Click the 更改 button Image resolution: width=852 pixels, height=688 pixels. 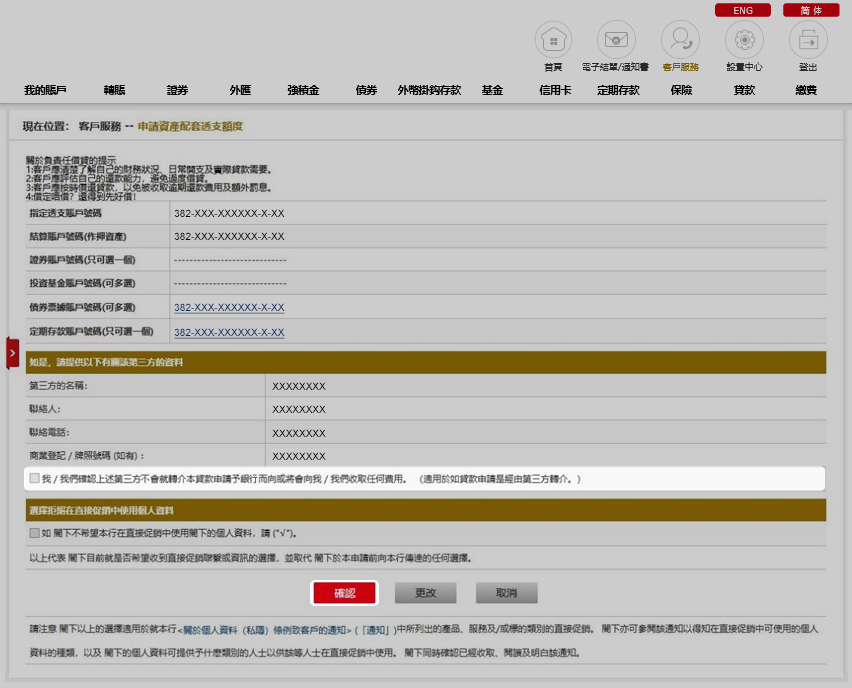pos(426,593)
